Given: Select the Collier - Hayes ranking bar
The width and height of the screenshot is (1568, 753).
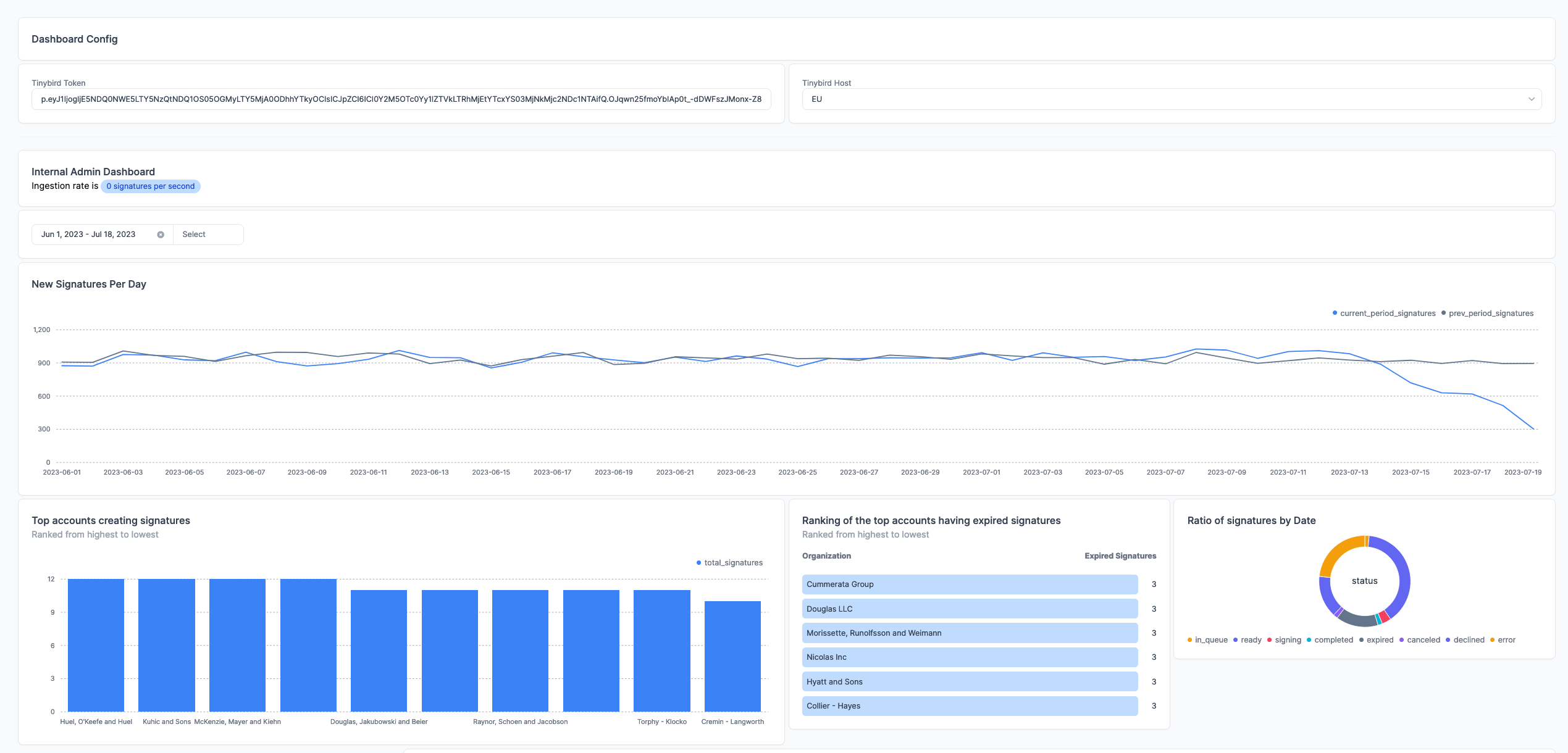Looking at the screenshot, I should (970, 706).
